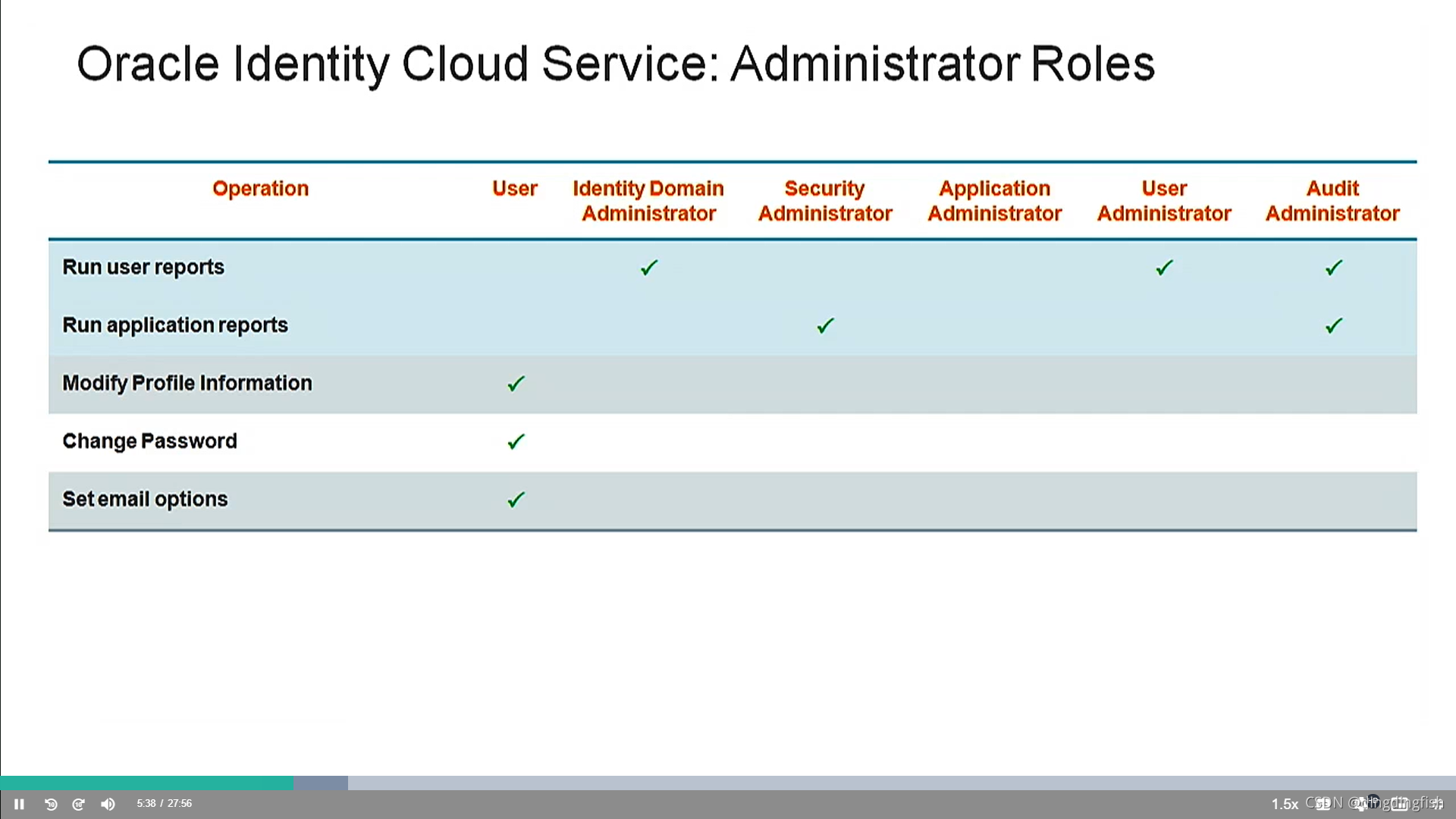The width and height of the screenshot is (1456, 819).
Task: Click the User checkmark for Change Password
Action: coord(516,441)
